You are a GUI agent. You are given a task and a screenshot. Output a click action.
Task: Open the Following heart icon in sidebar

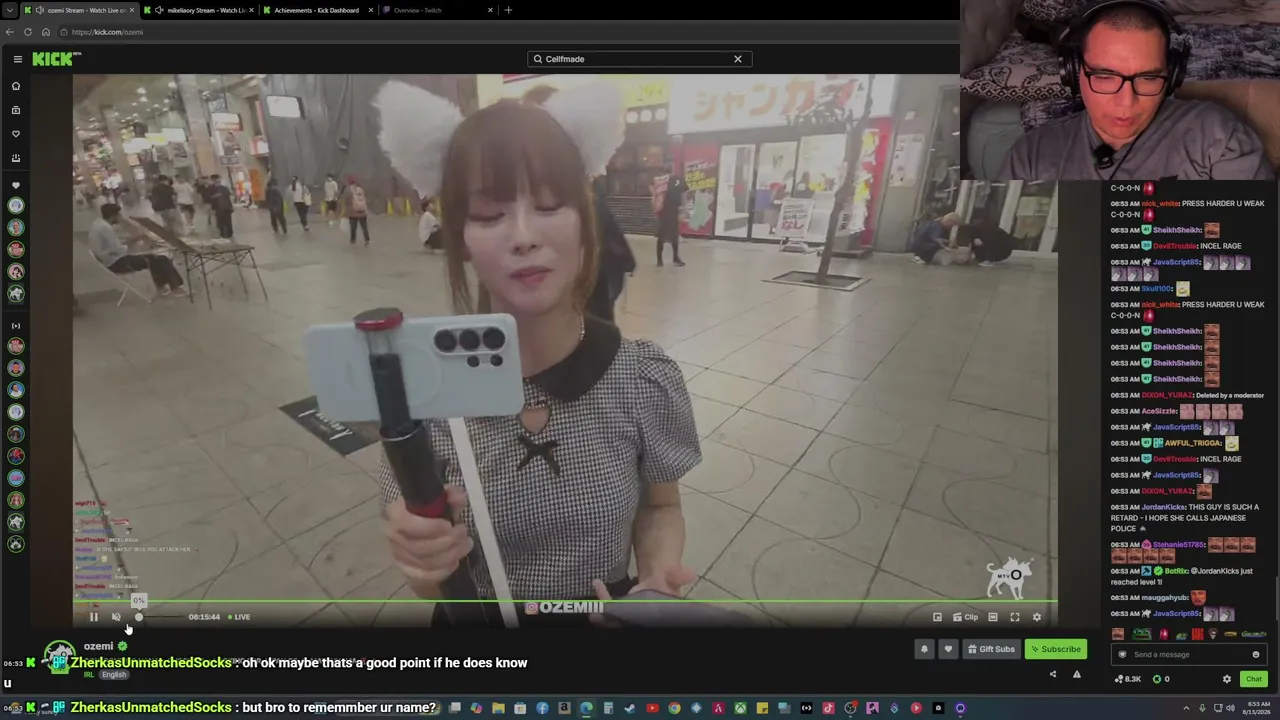[16, 134]
